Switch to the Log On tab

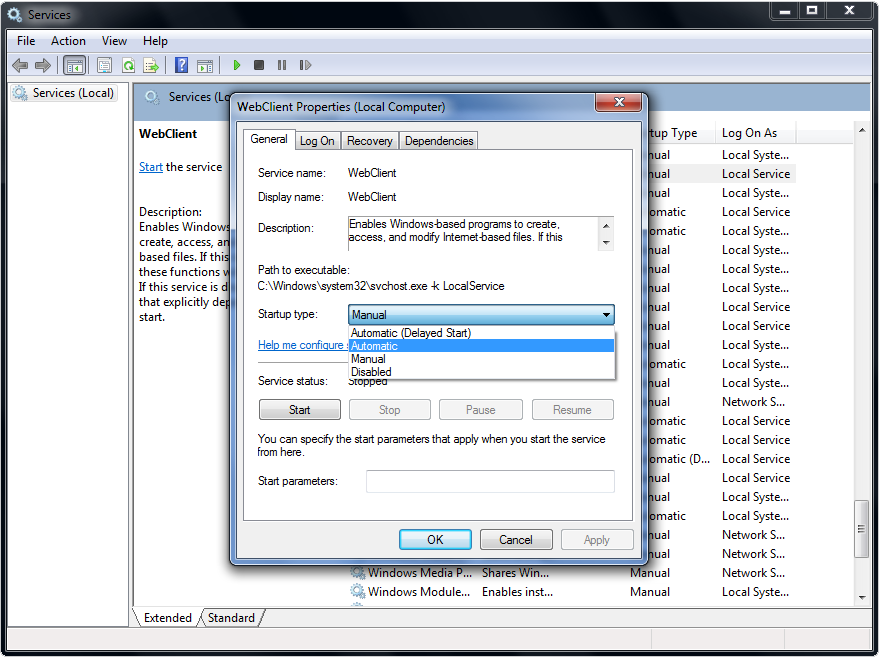[x=317, y=141]
